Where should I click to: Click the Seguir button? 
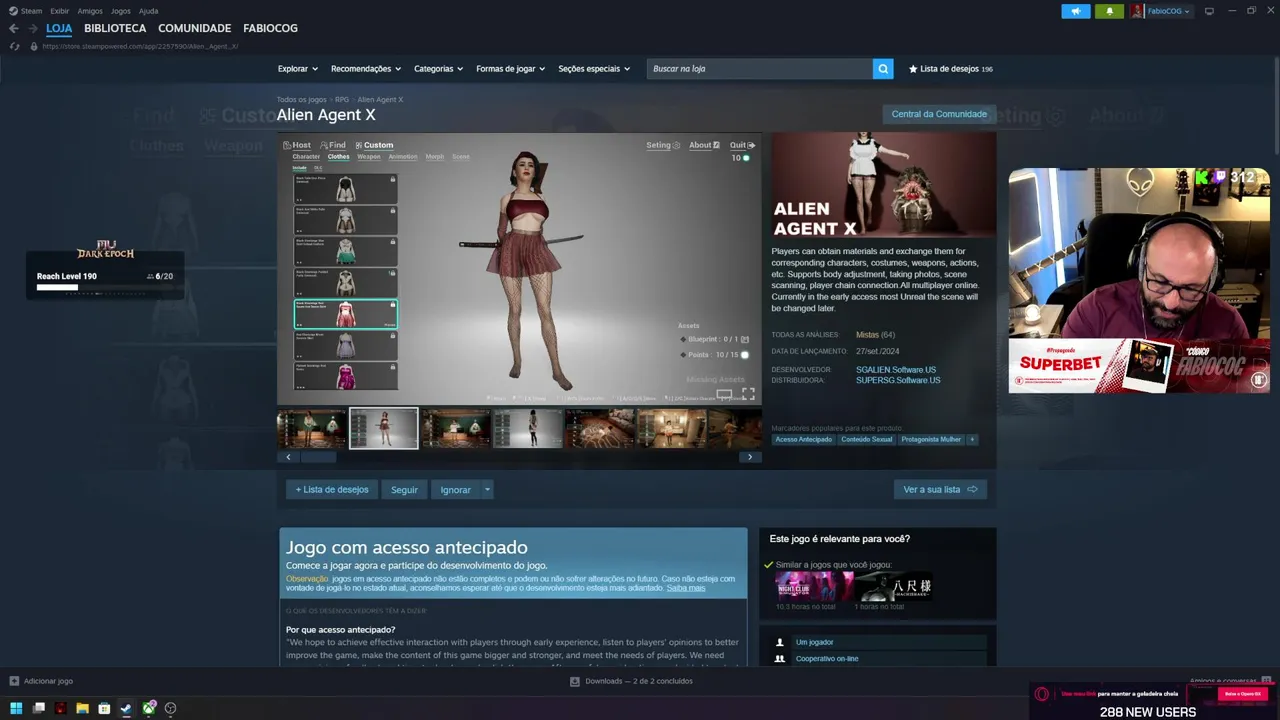click(x=404, y=490)
